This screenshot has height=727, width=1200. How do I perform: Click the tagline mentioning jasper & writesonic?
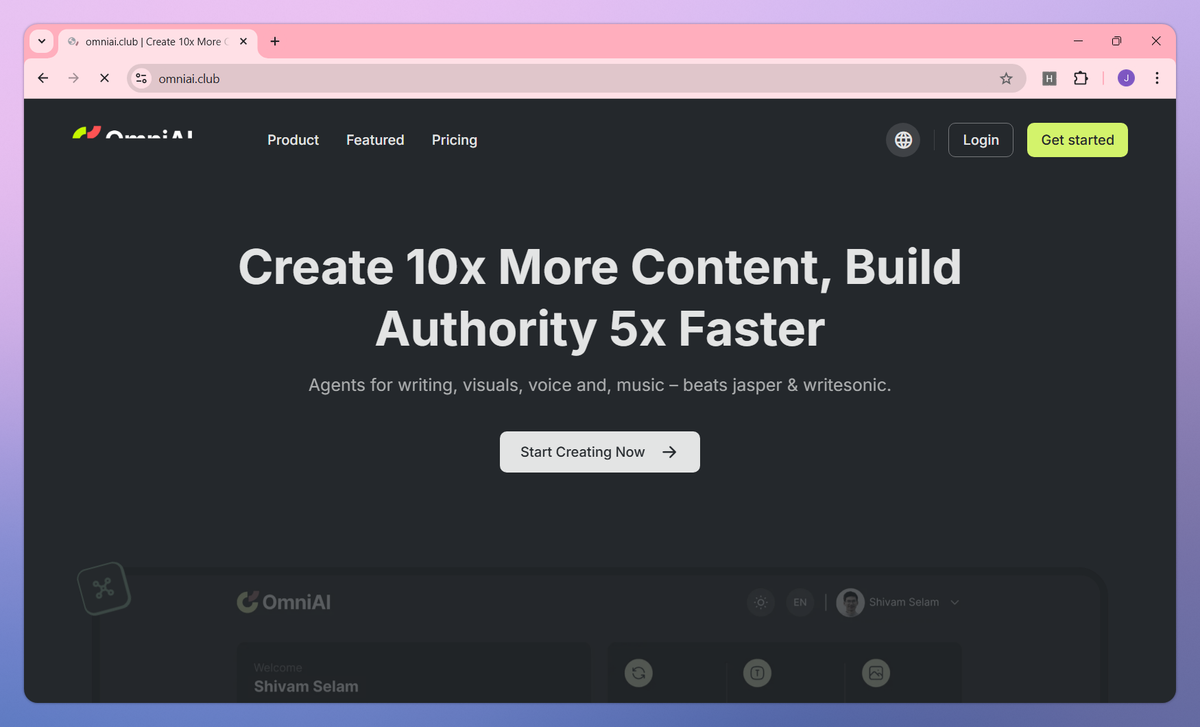click(600, 384)
